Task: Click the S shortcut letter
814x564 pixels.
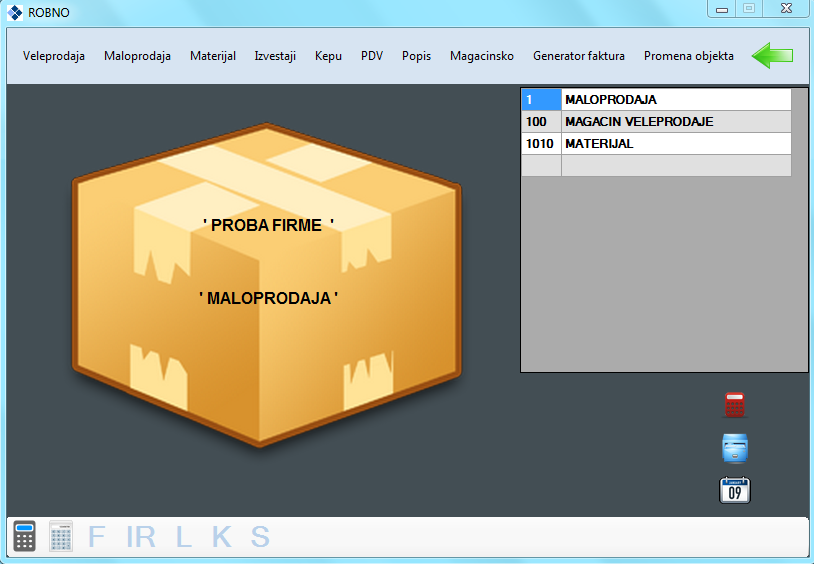Action: click(260, 537)
